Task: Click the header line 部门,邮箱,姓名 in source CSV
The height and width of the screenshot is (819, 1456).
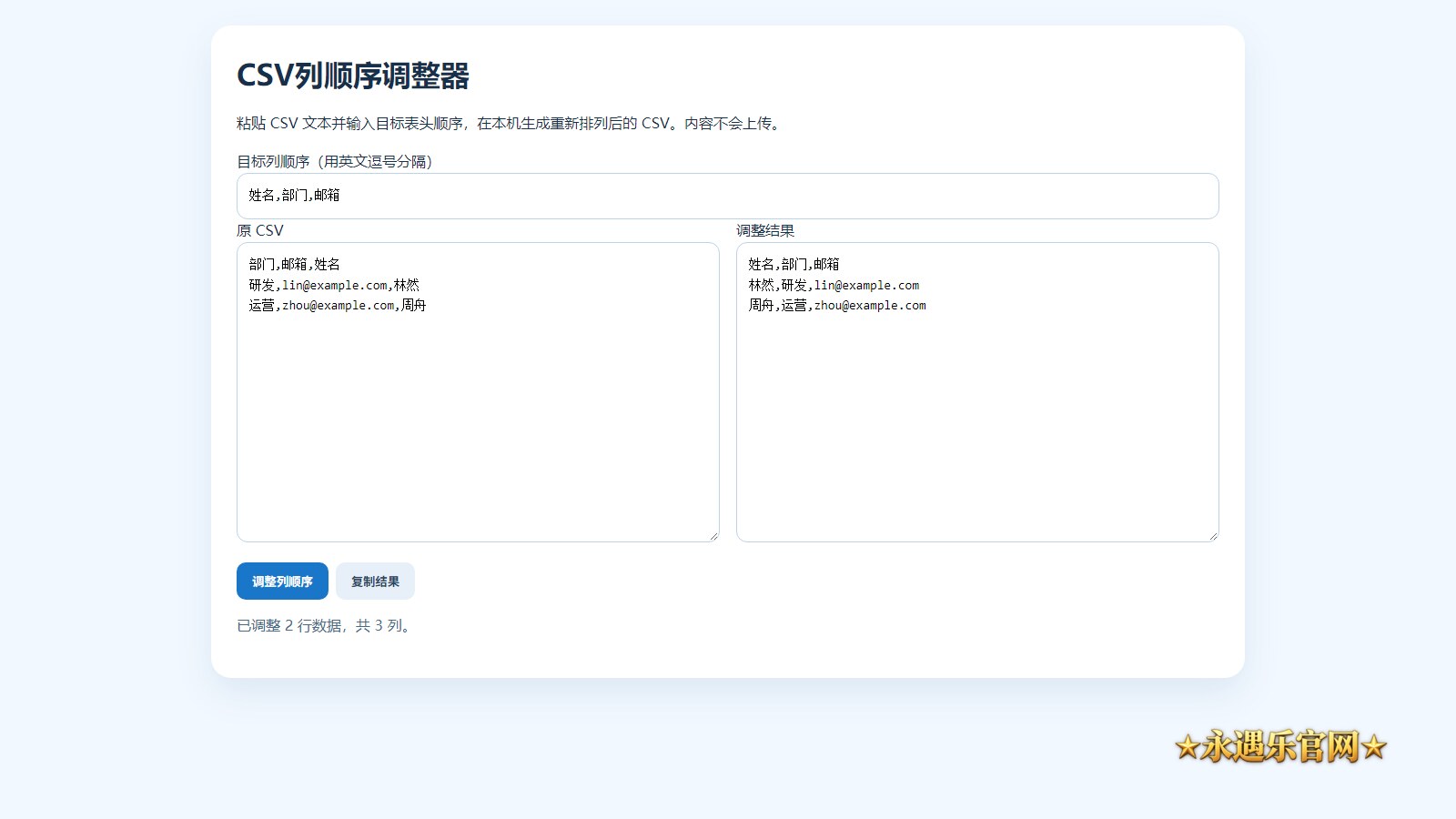Action: (x=294, y=264)
